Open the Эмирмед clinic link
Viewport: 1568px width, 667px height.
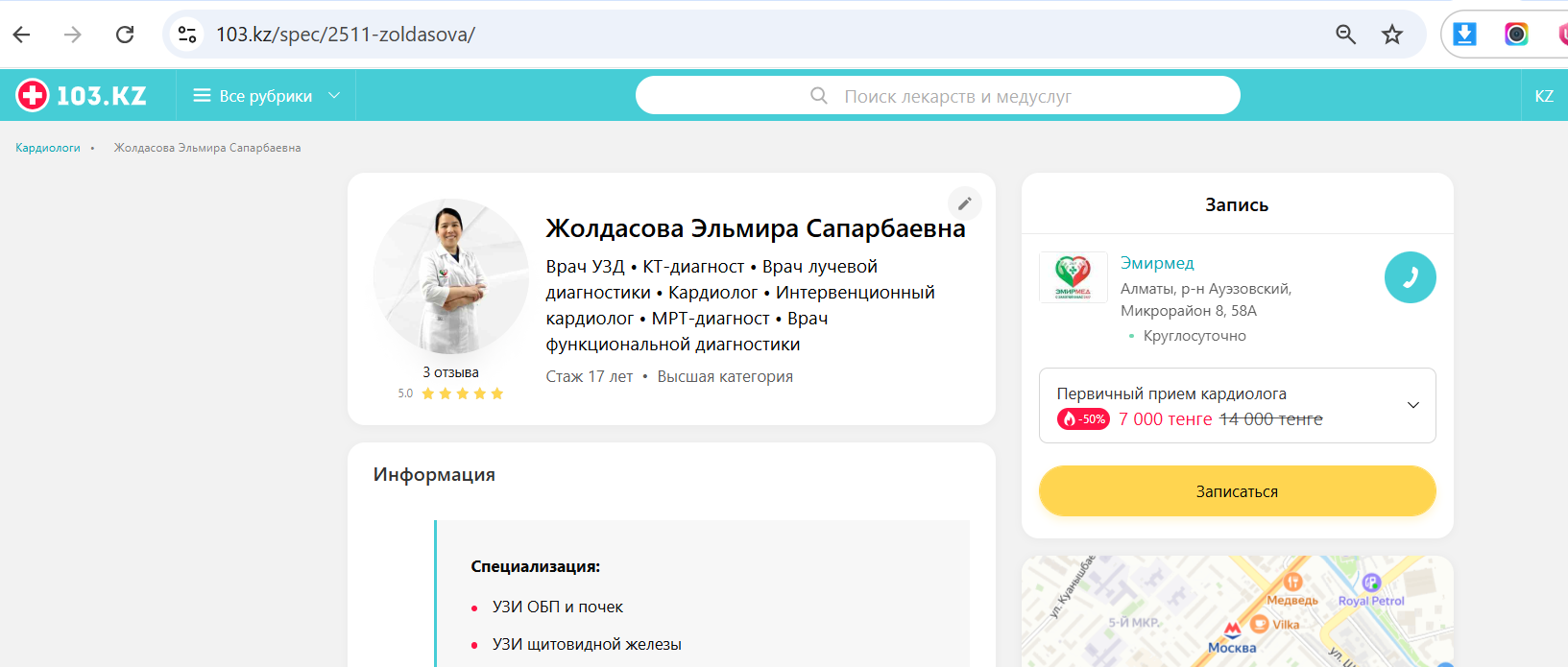coord(1157,263)
